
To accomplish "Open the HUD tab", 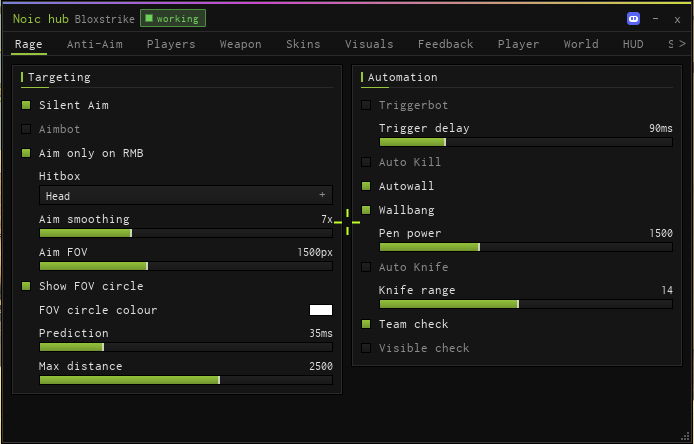I will [633, 44].
